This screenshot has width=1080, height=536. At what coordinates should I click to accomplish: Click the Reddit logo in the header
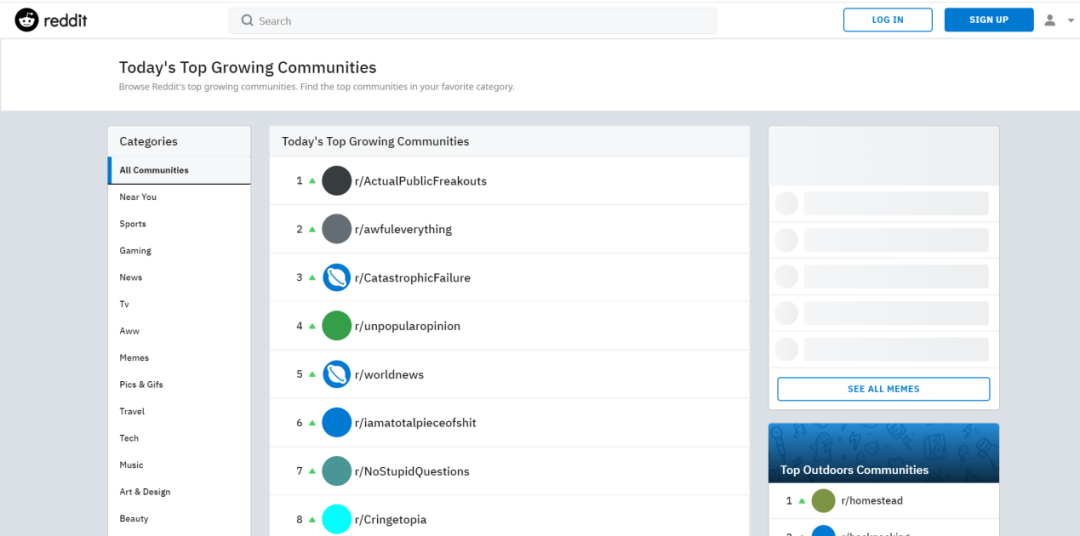tap(51, 20)
